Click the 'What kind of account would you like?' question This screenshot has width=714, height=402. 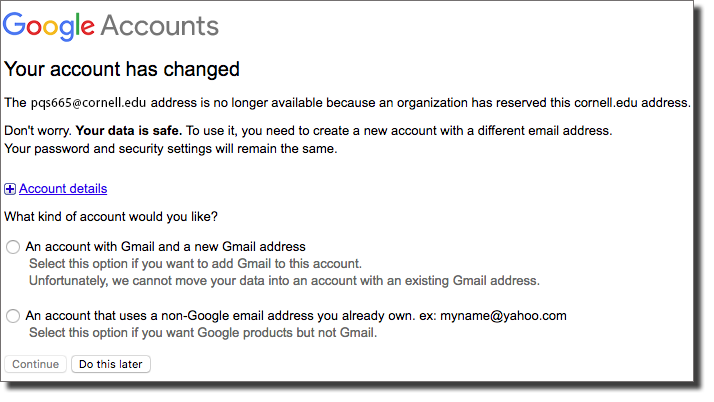coord(111,217)
